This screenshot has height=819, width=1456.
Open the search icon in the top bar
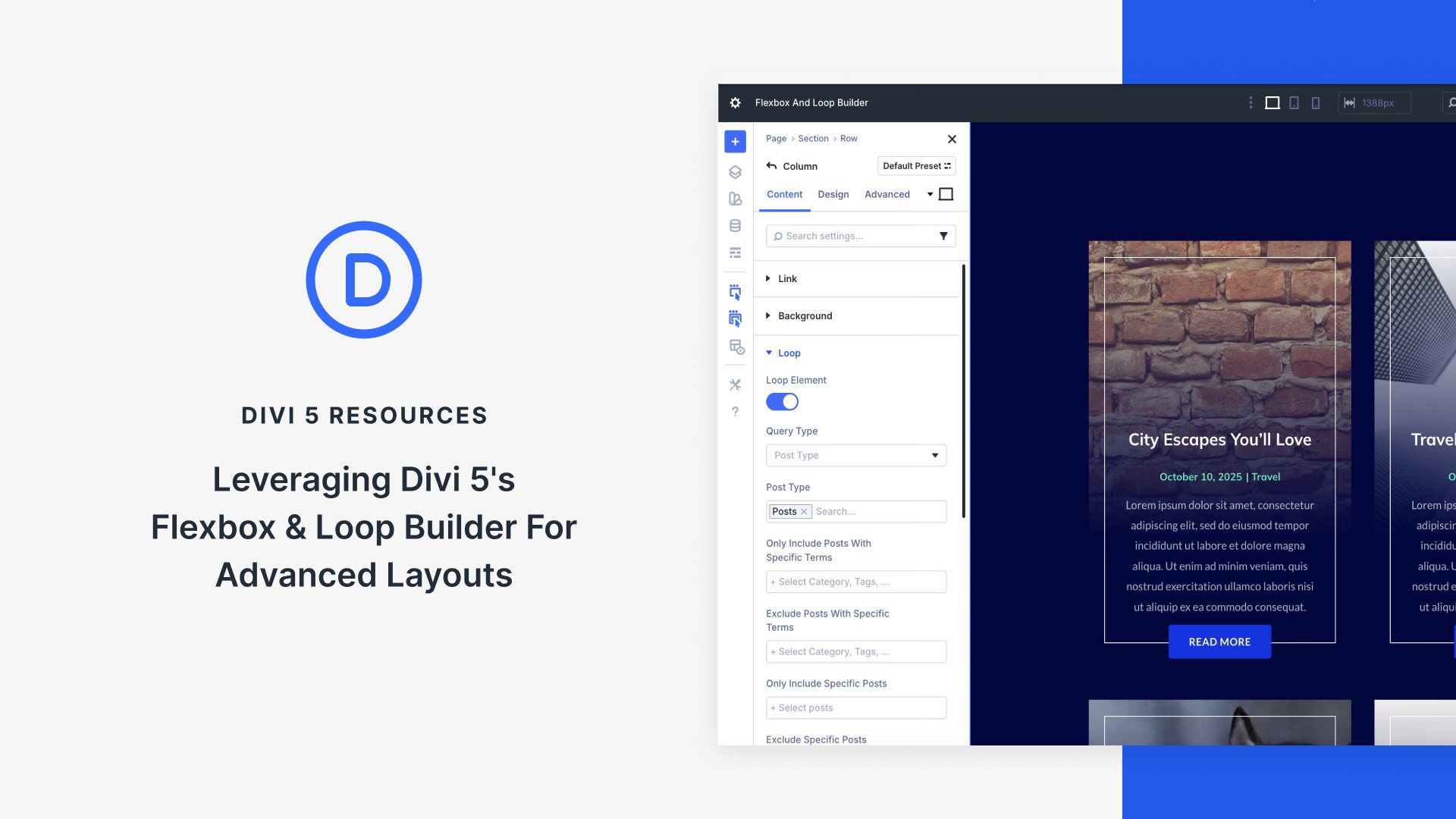coord(1450,102)
